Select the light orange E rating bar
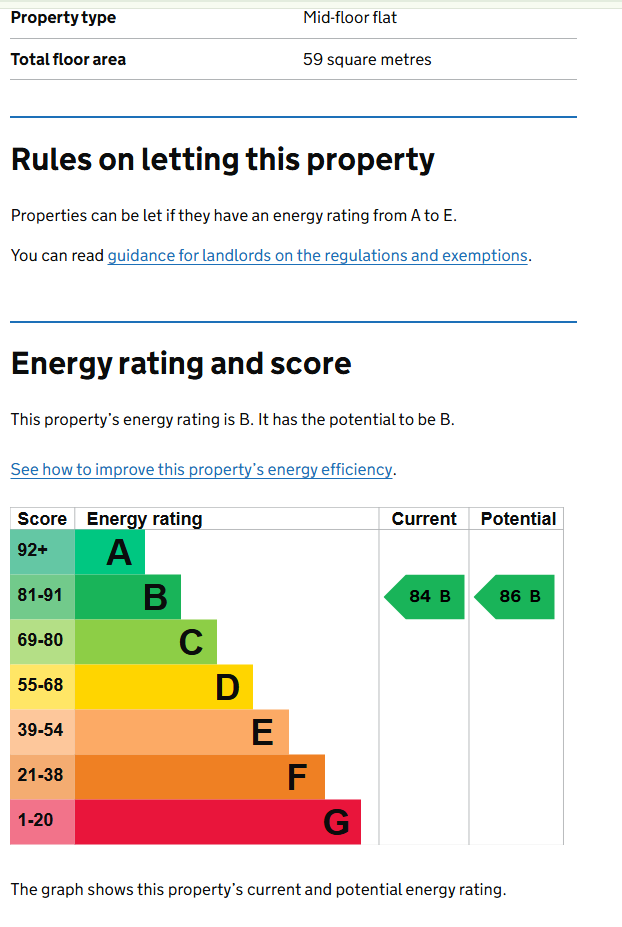 pos(183,732)
